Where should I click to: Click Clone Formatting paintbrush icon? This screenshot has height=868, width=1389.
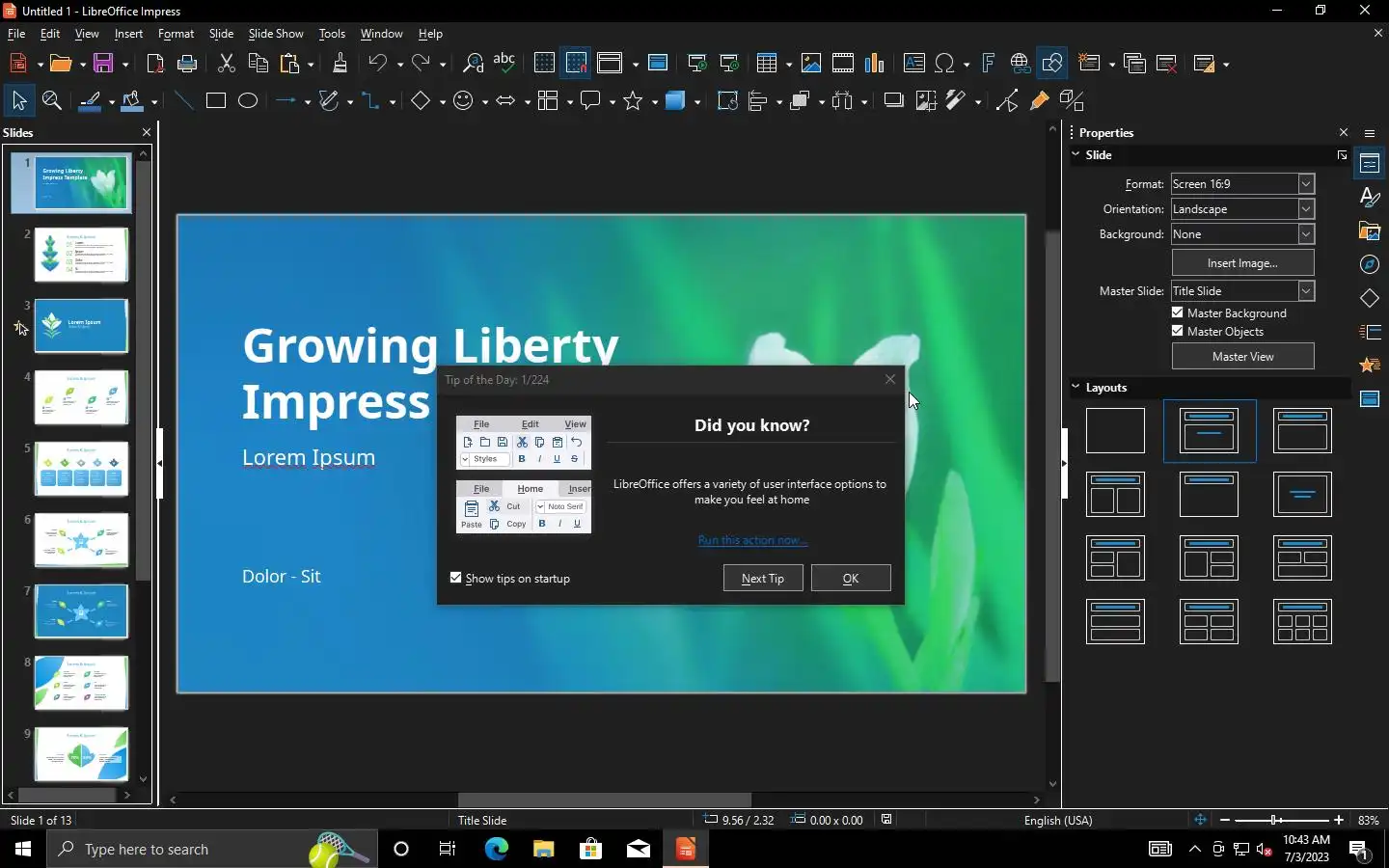click(340, 64)
